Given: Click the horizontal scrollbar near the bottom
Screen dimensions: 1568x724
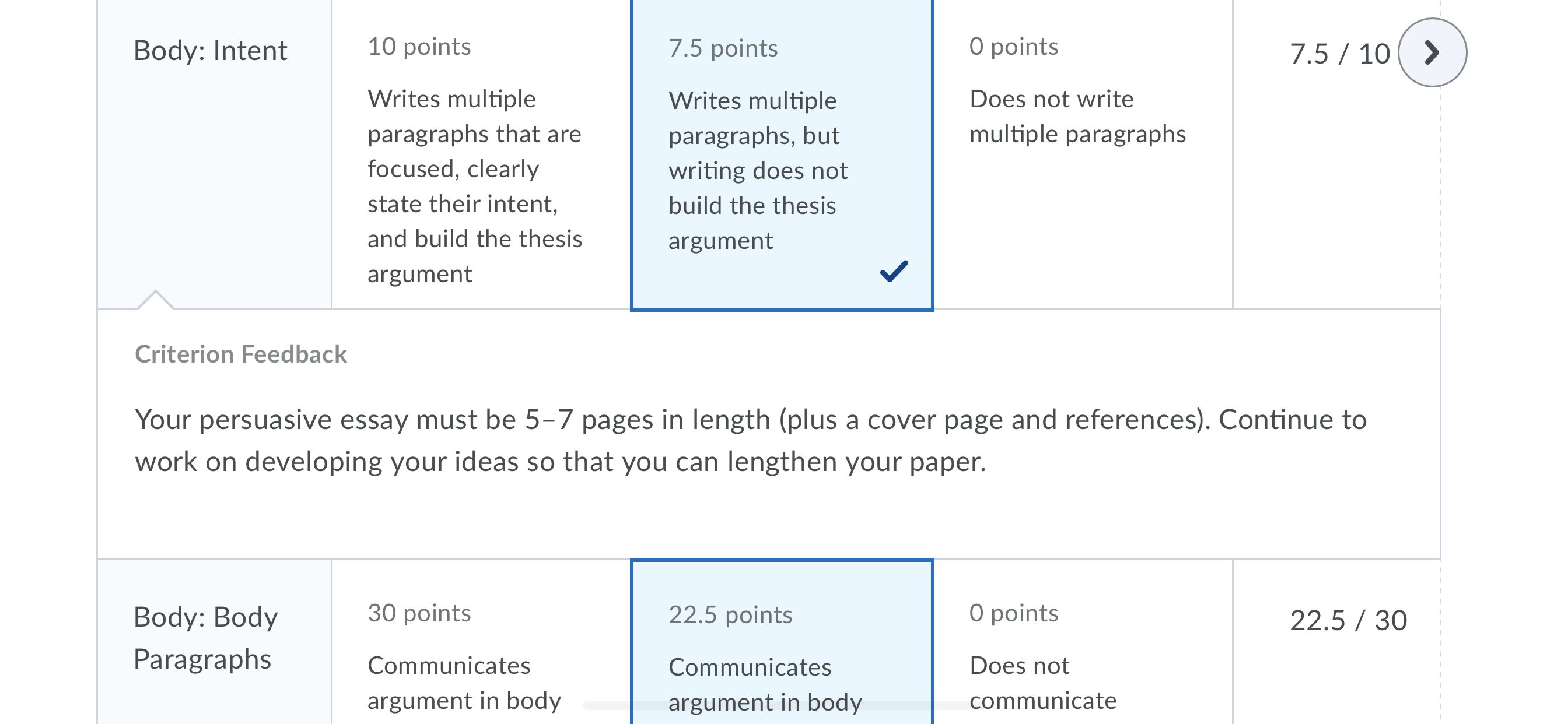Looking at the screenshot, I should tap(782, 706).
